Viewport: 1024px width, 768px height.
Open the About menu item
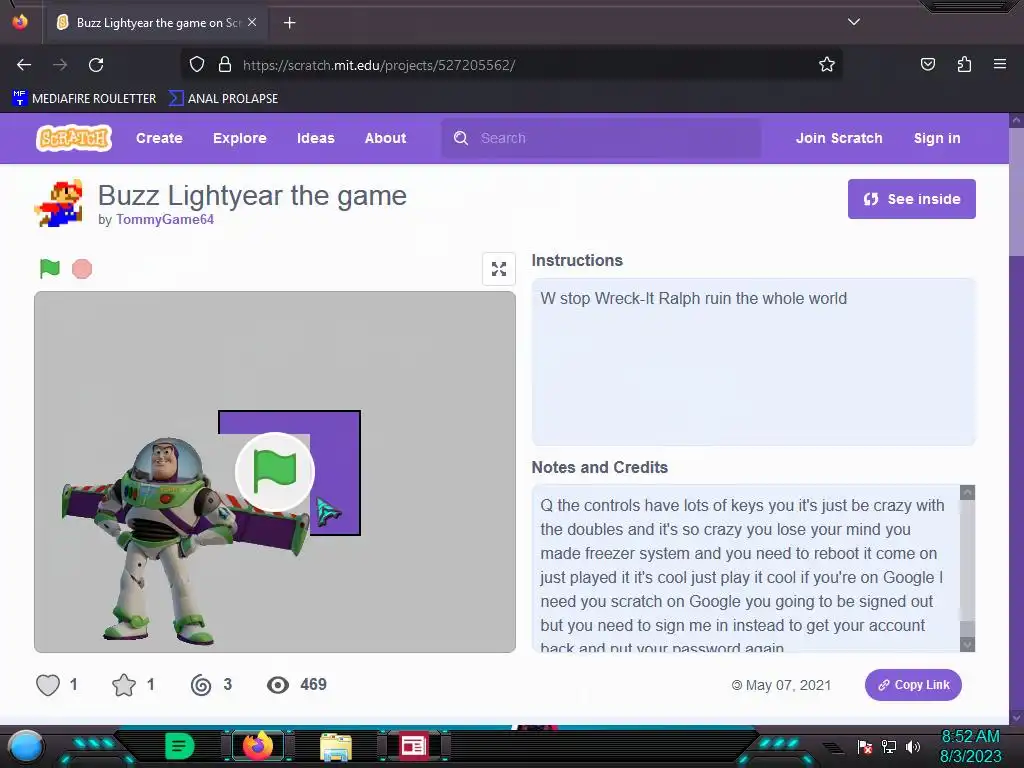pyautogui.click(x=385, y=138)
